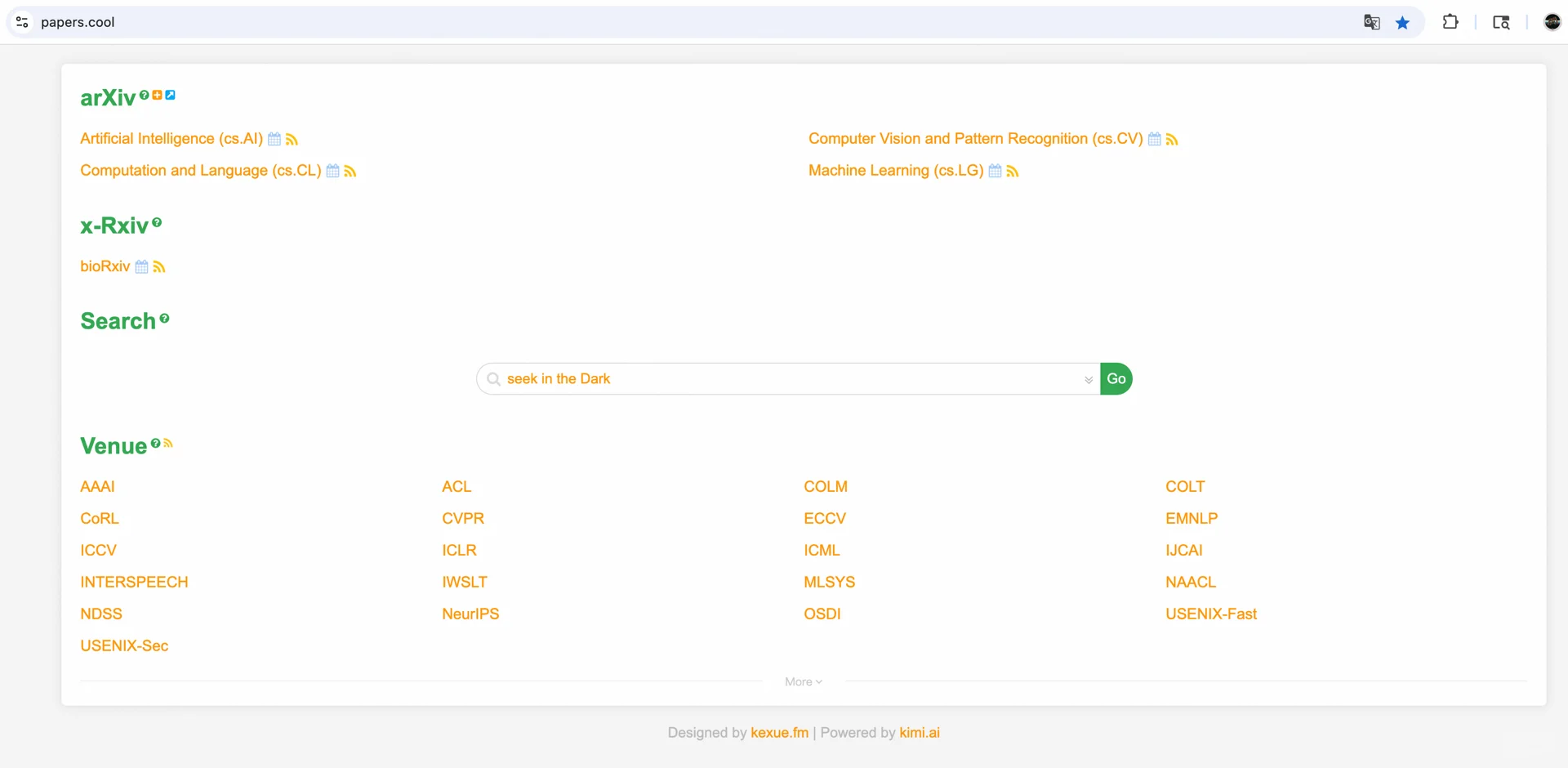Open the CVPR venue link
Screen dimensions: 1568x768
tap(463, 519)
